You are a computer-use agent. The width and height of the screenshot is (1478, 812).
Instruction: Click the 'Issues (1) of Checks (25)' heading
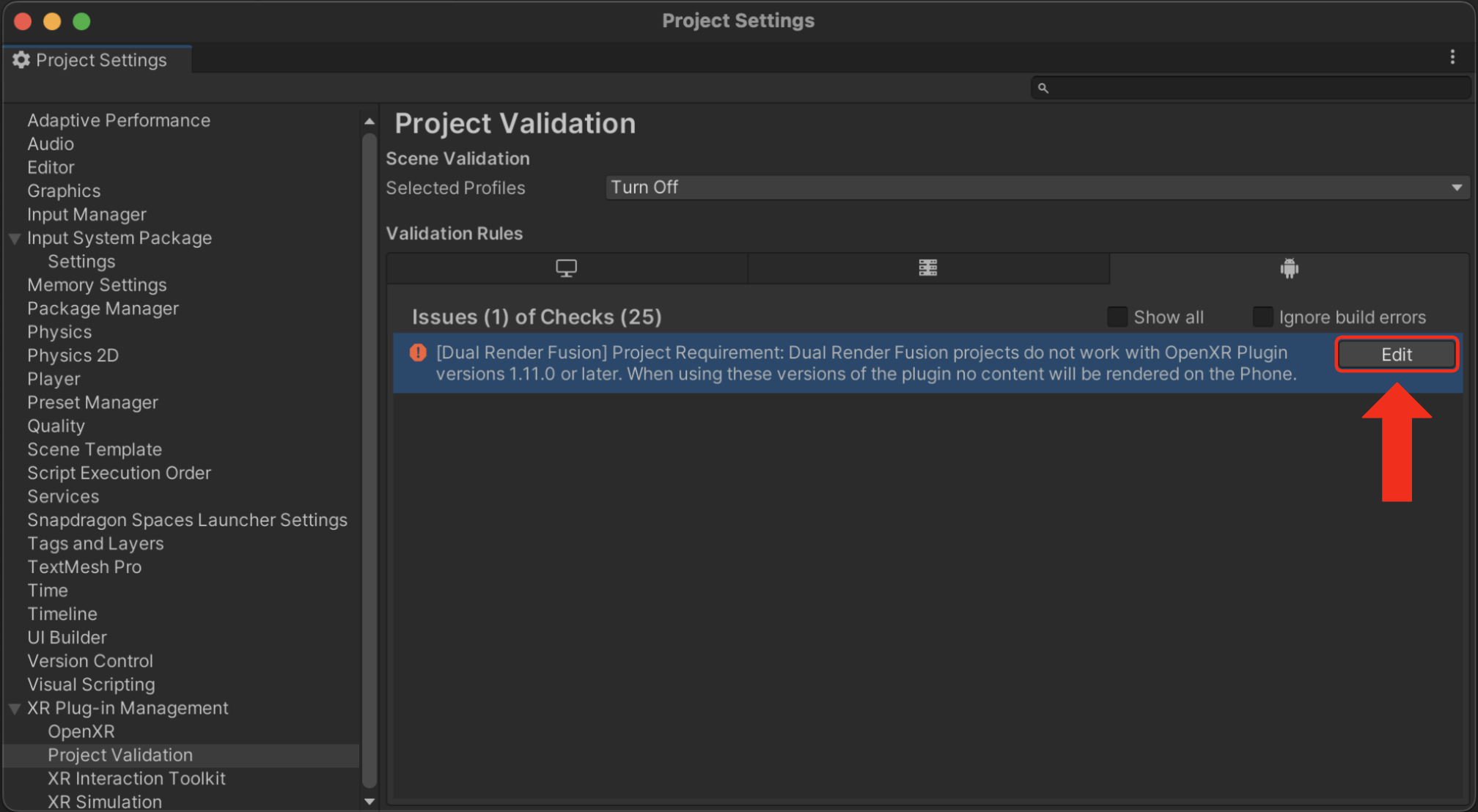pyautogui.click(x=537, y=317)
